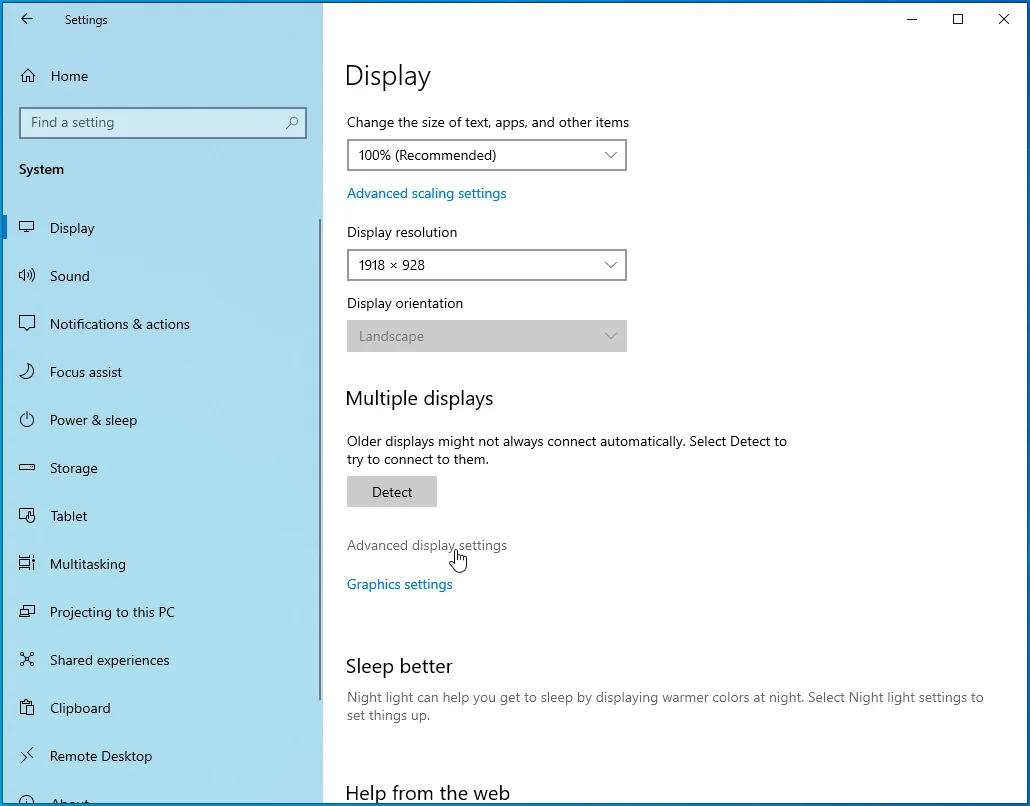
Task: Click Advanced scaling settings link
Action: pos(426,193)
